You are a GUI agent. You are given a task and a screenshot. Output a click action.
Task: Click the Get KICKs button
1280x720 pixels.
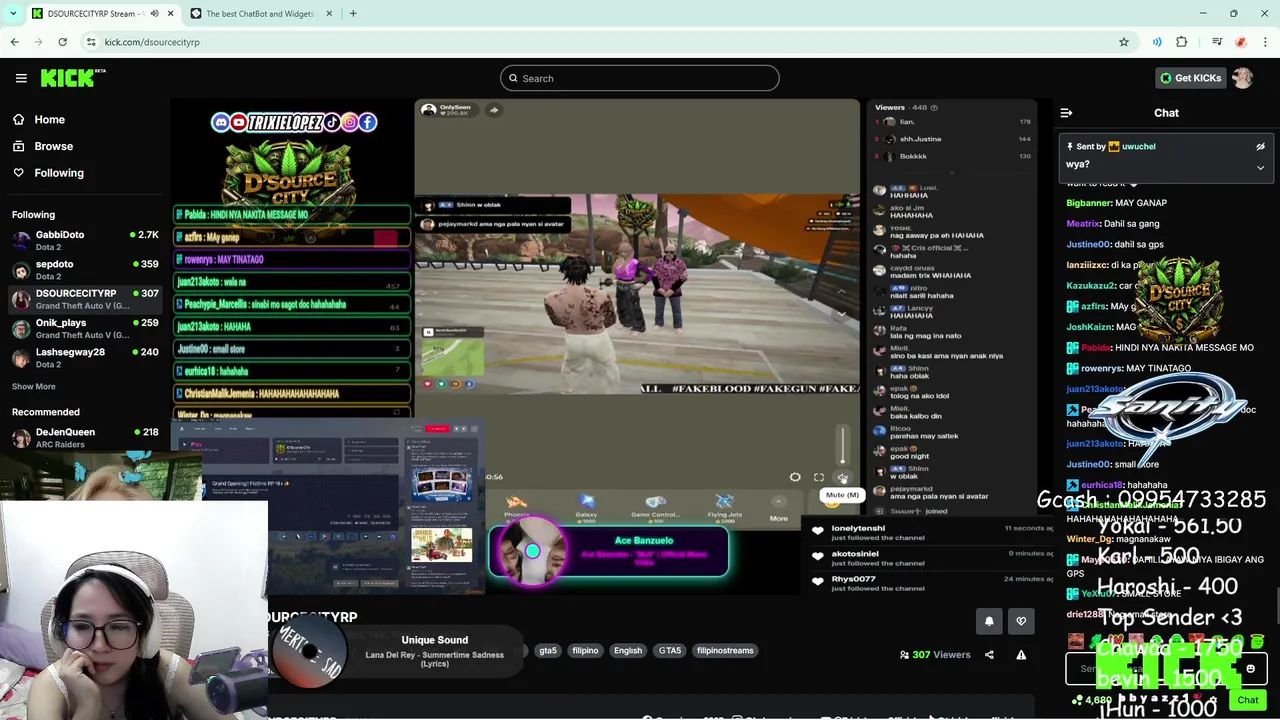click(1190, 78)
